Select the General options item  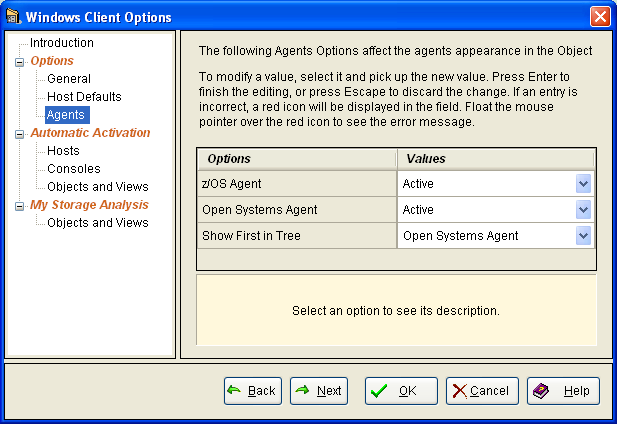68,79
